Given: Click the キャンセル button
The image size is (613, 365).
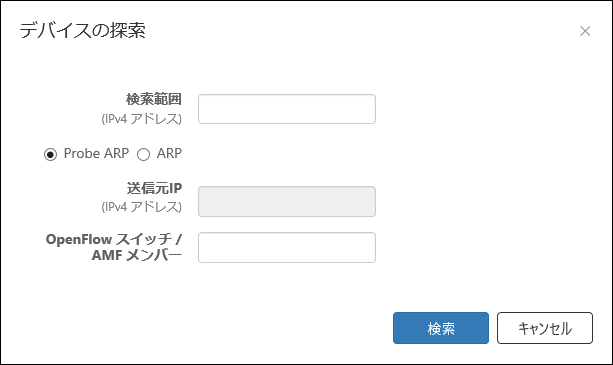Looking at the screenshot, I should coord(545,328).
